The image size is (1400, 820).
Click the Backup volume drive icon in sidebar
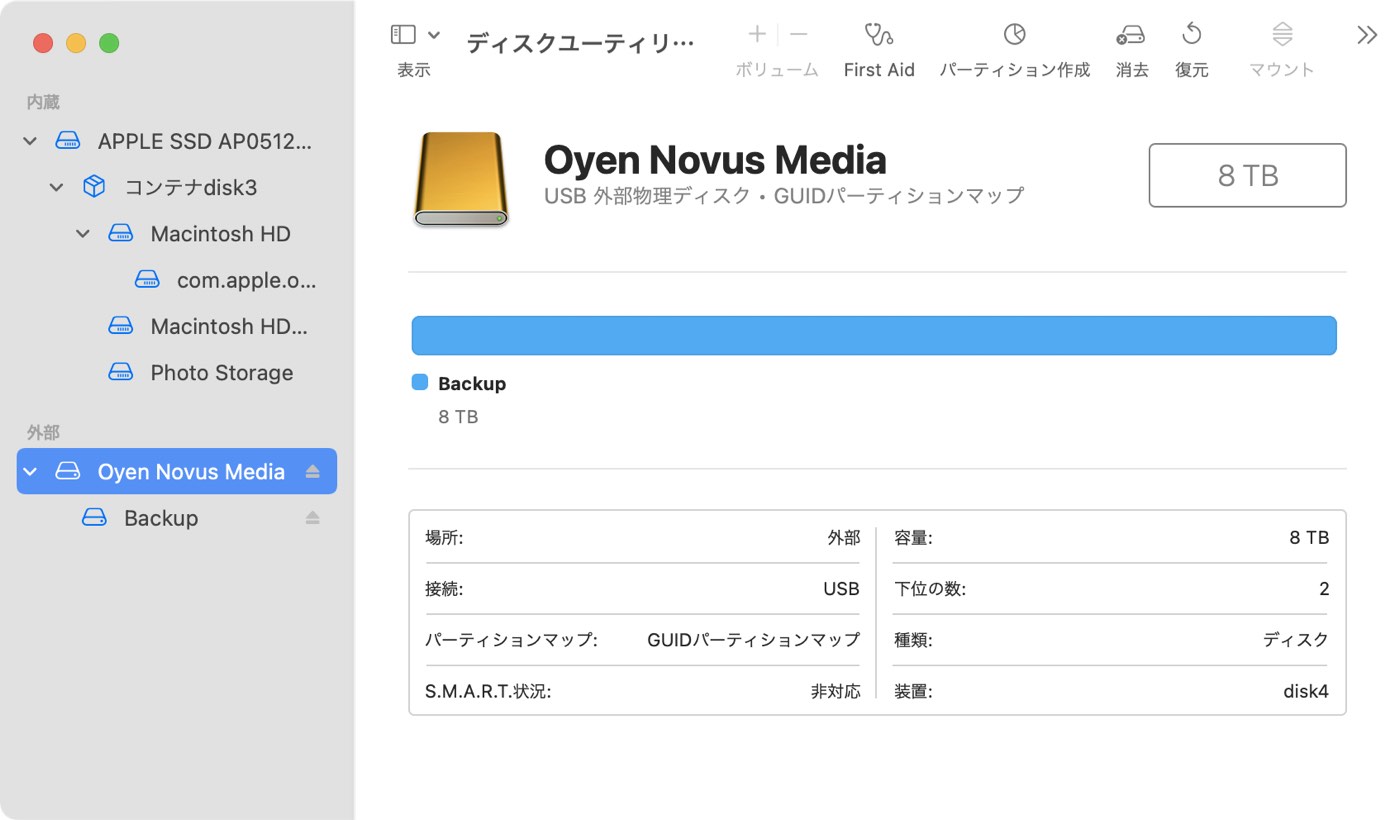(94, 518)
